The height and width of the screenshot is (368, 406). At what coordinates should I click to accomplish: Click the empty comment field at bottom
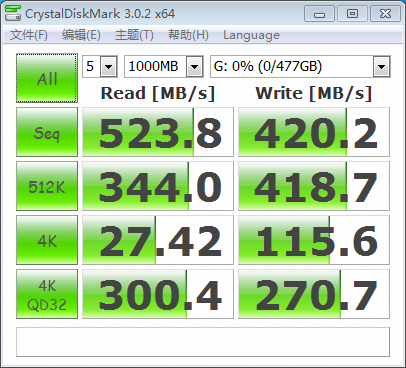203,342
